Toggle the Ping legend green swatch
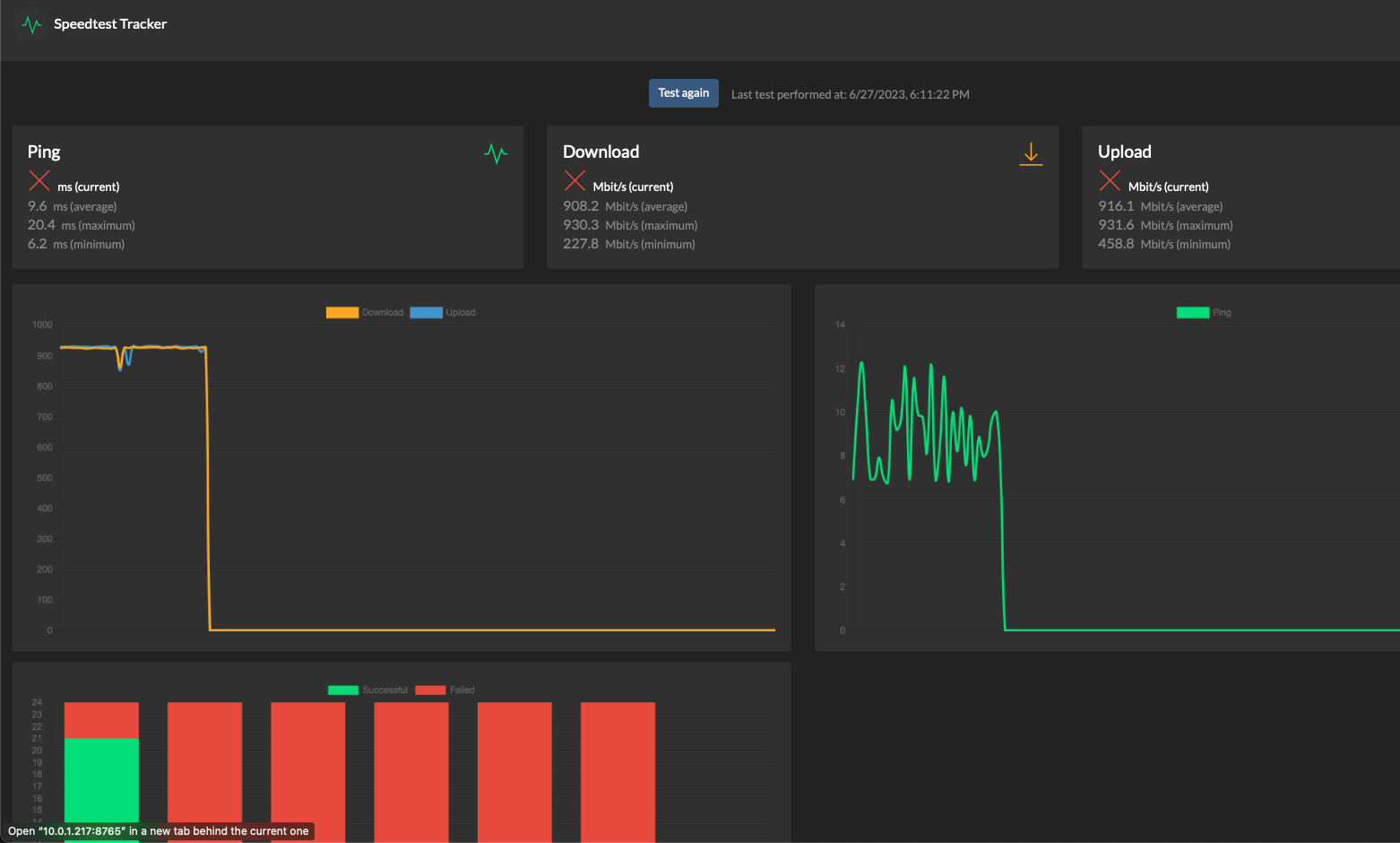 point(1193,313)
